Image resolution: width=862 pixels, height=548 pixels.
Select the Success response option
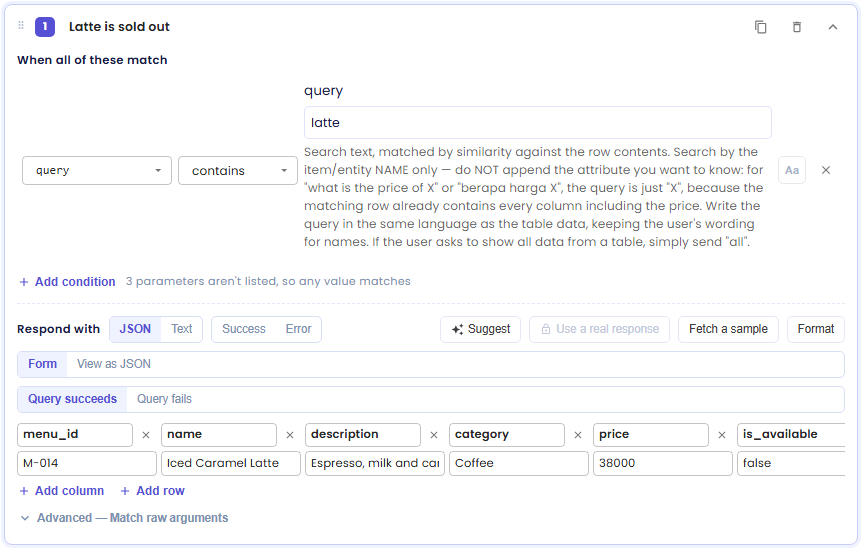(x=244, y=329)
